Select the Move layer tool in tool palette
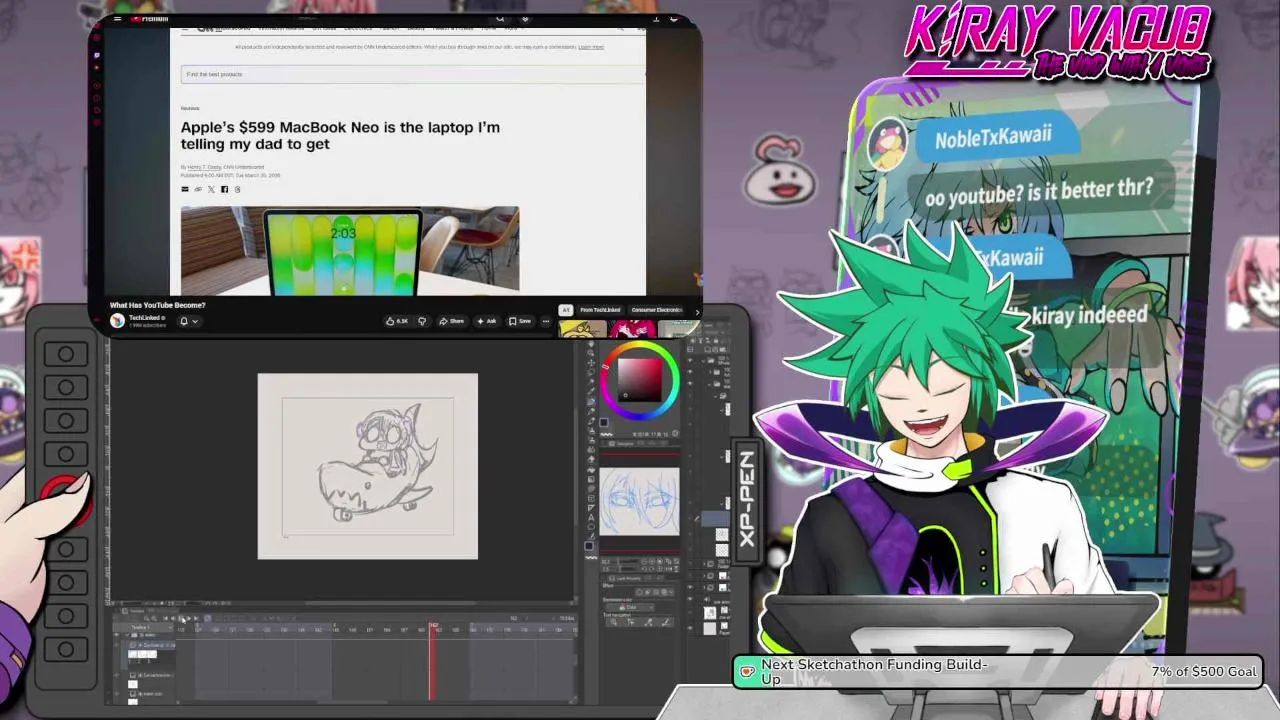 tap(591, 362)
